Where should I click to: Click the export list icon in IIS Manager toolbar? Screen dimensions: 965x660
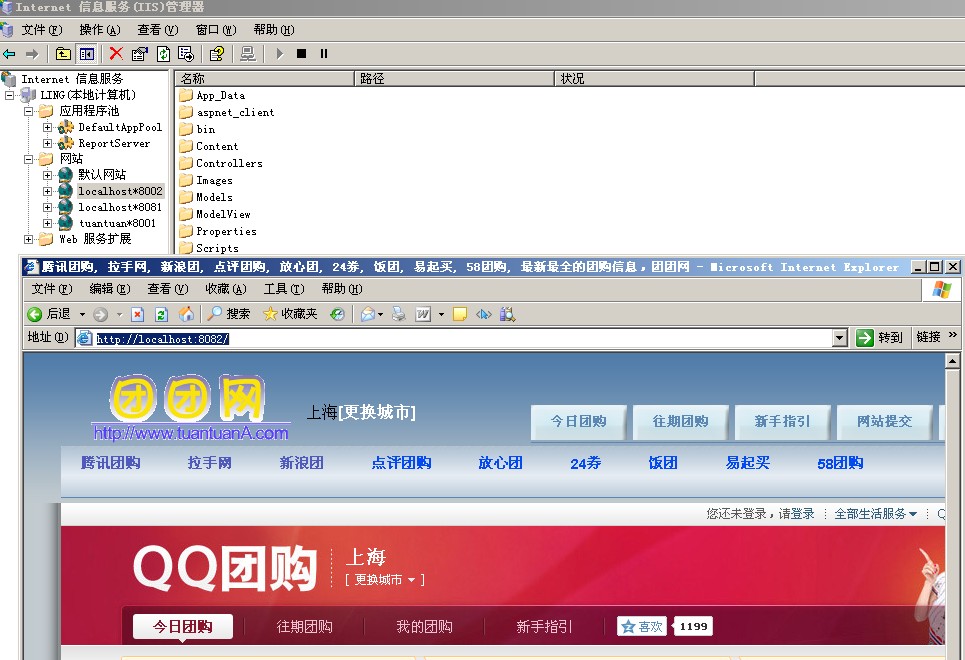[x=186, y=54]
